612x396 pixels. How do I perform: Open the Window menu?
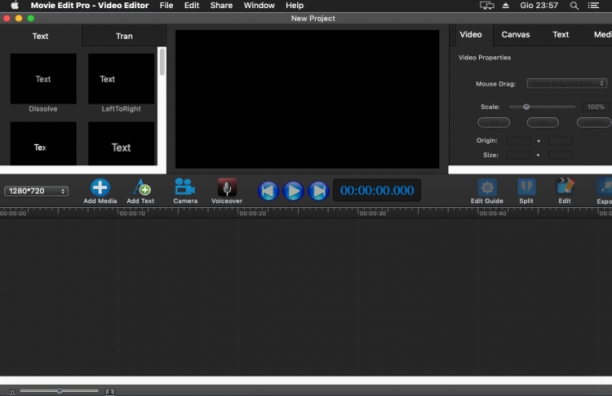click(259, 5)
